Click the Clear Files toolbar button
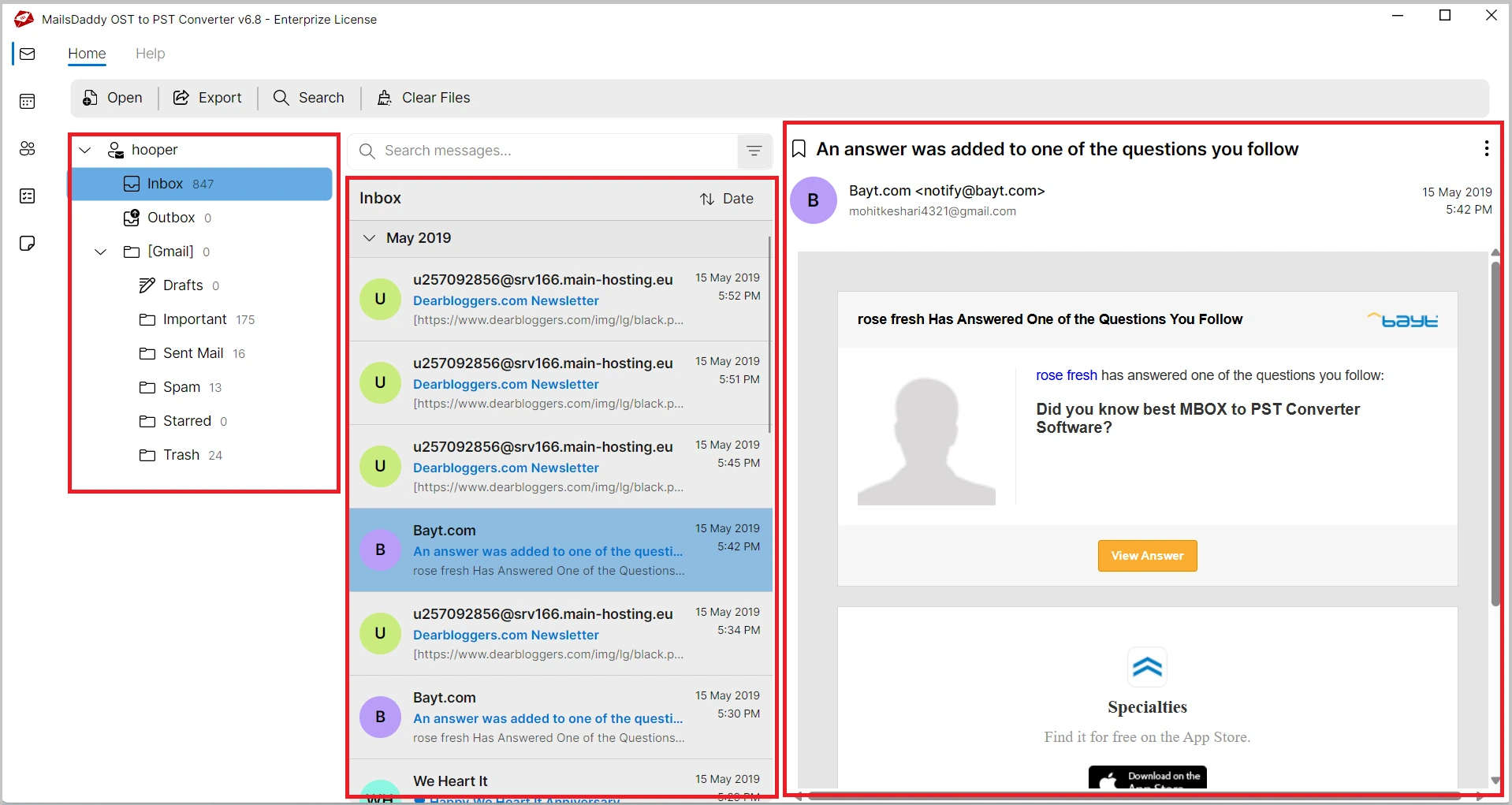 point(423,98)
